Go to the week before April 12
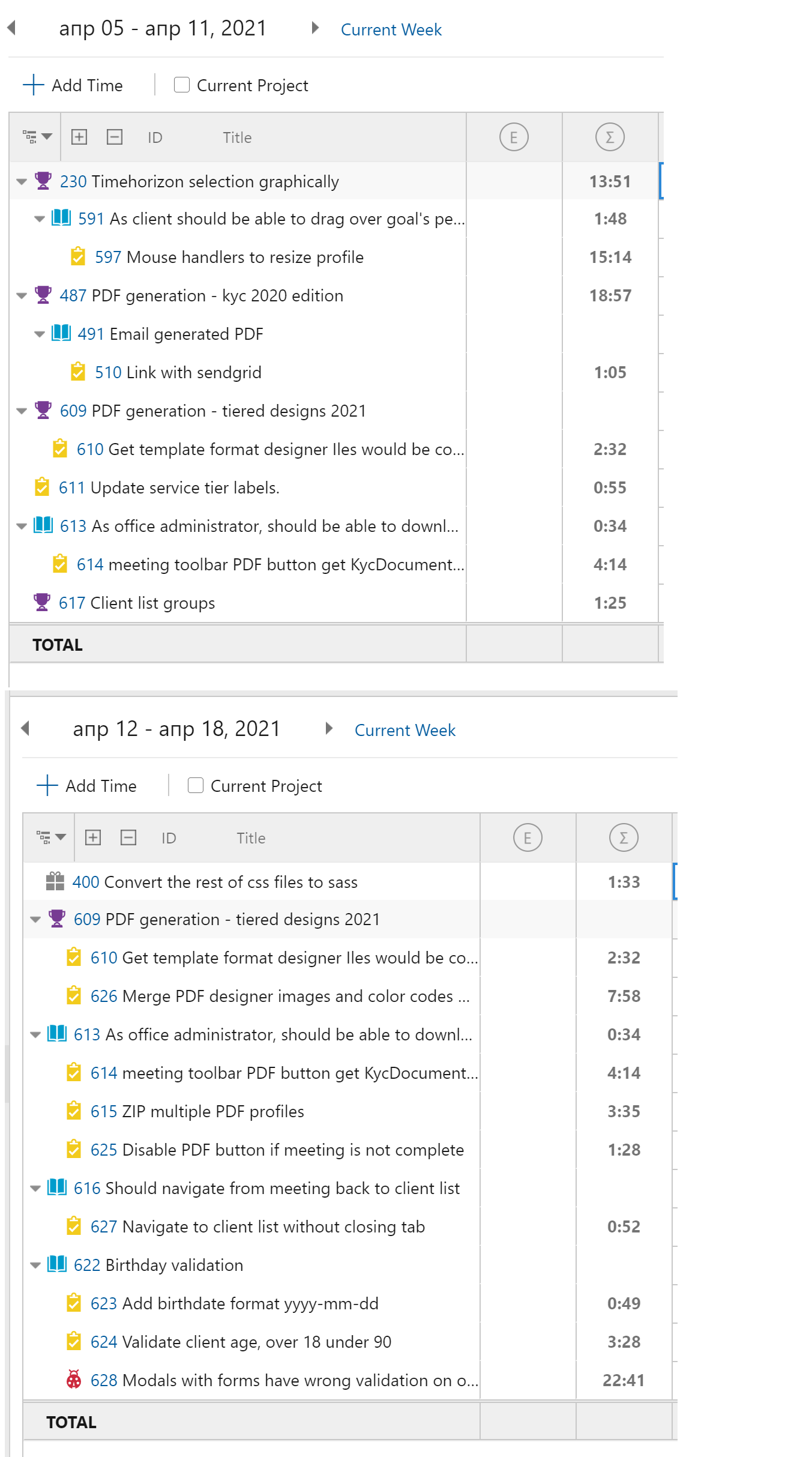 point(25,728)
